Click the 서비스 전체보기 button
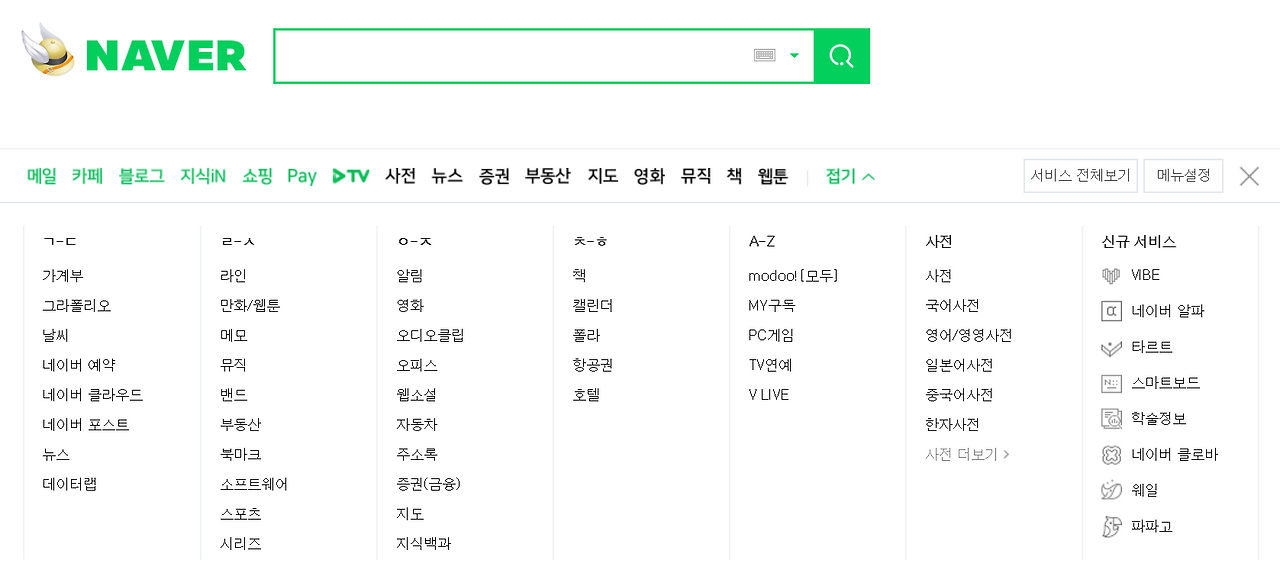This screenshot has width=1280, height=576. coord(1081,175)
